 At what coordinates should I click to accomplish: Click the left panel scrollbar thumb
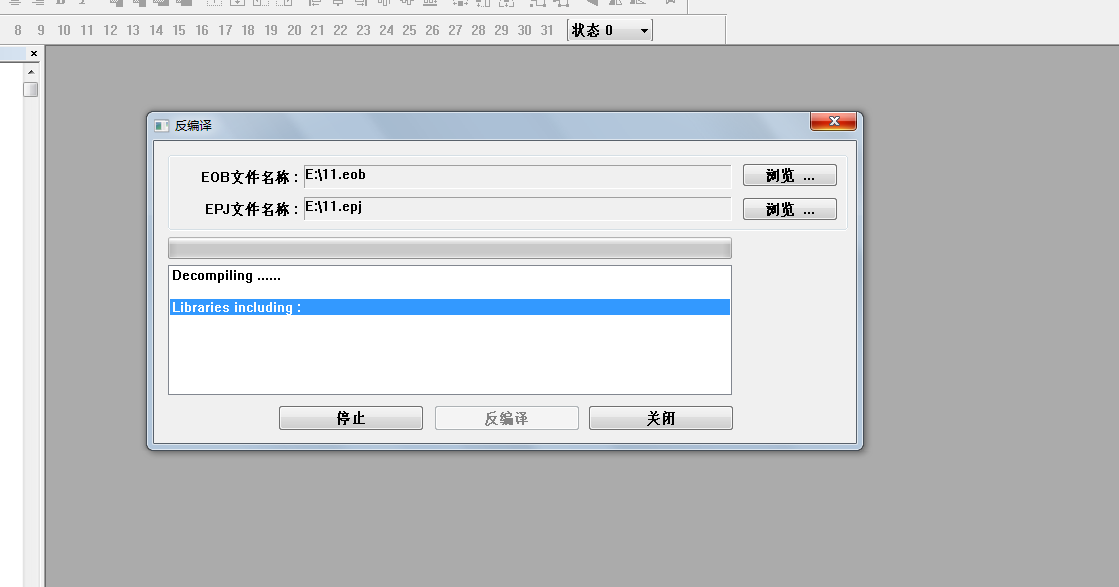tap(31, 89)
